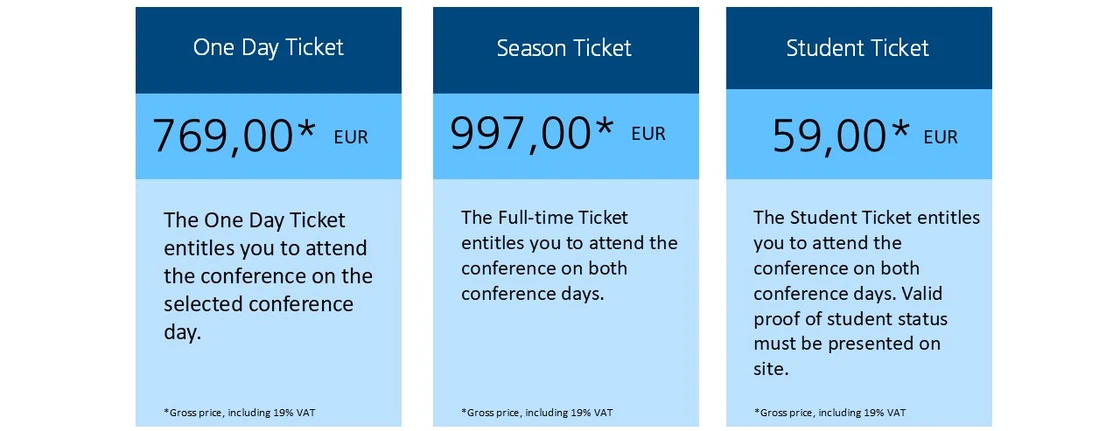Screen dimensions: 1120x431
Task: Click the EUR label beside 59,00
Action: point(941,137)
